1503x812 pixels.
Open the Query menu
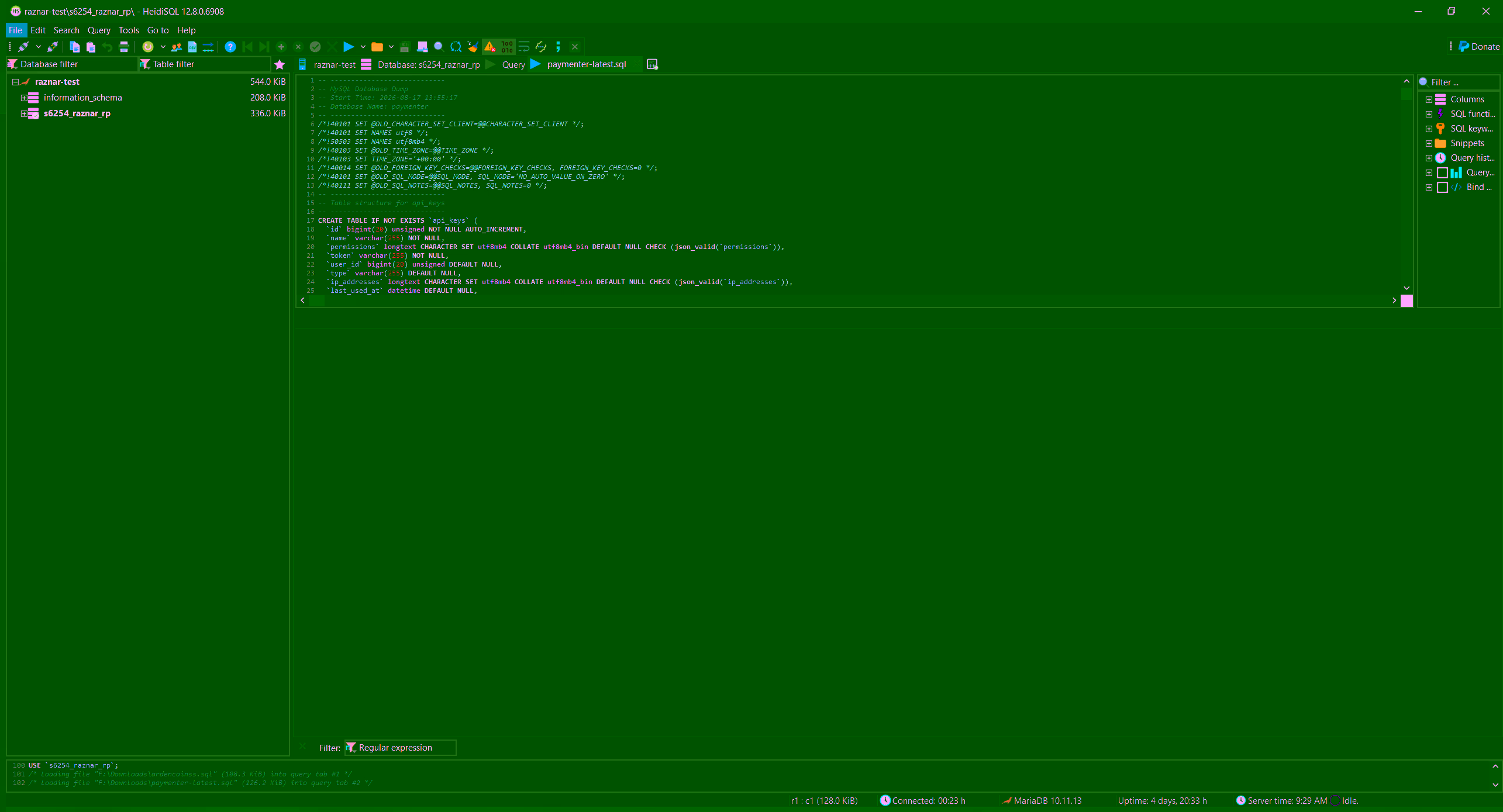tap(99, 30)
